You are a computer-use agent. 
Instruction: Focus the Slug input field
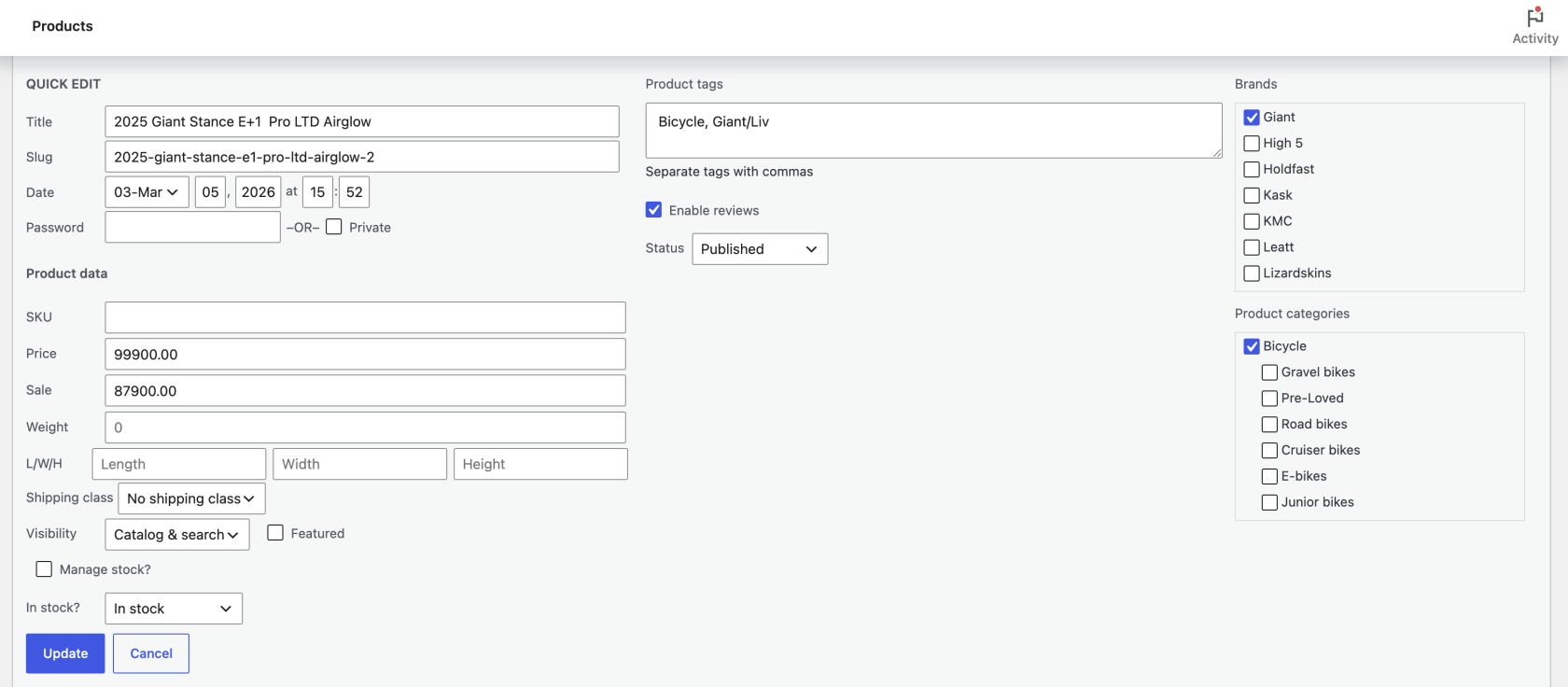pos(362,157)
